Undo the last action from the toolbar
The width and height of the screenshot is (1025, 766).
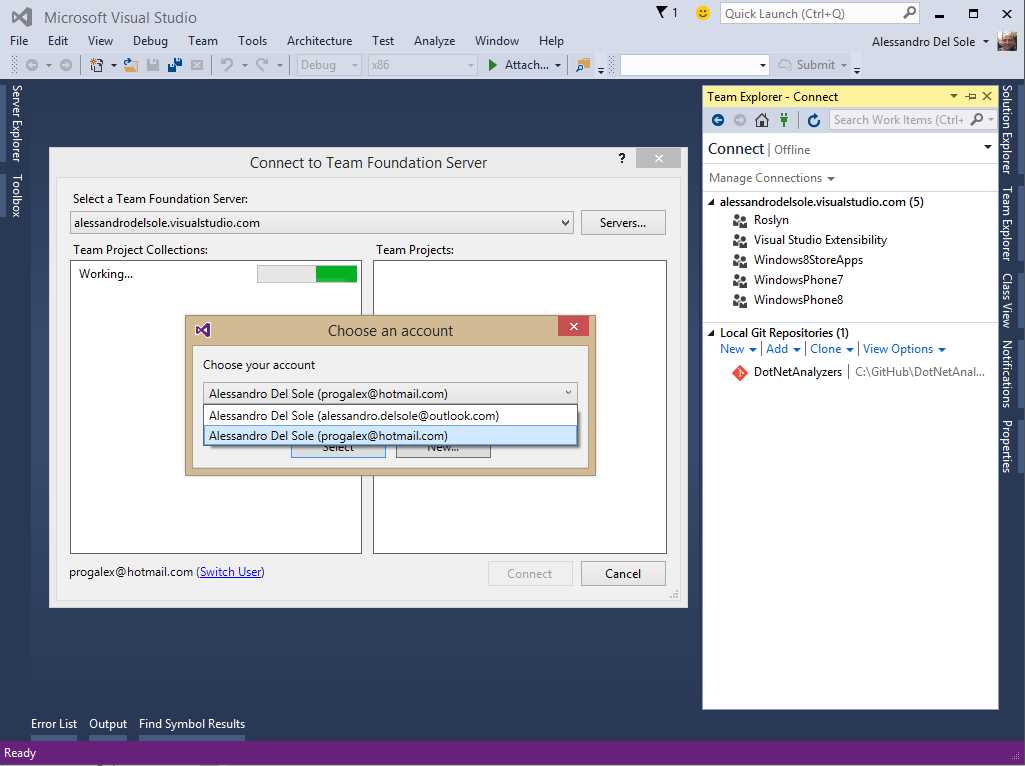(225, 64)
